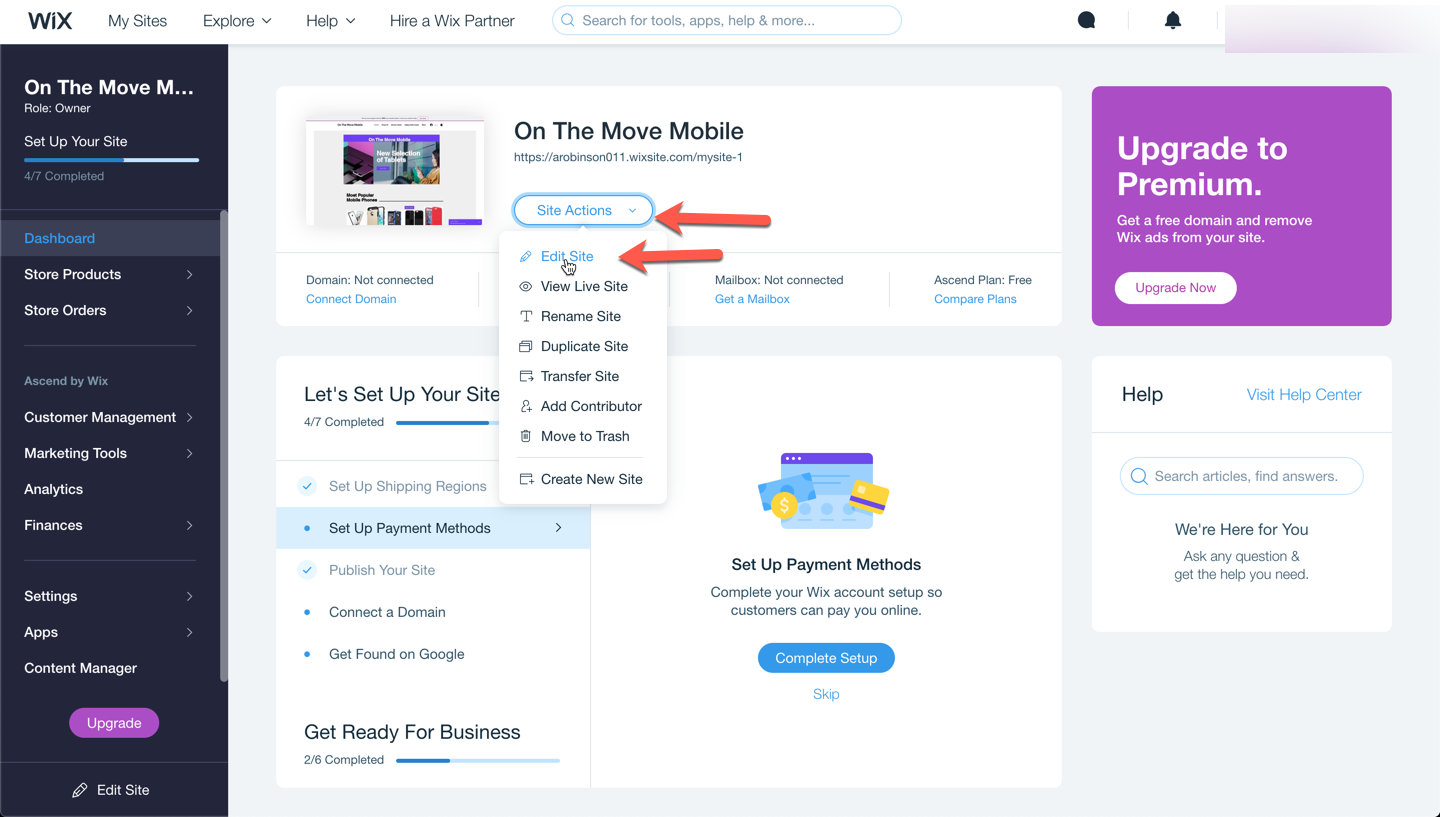Click the pencil icon next to Edit Site in dropdown

[526, 257]
